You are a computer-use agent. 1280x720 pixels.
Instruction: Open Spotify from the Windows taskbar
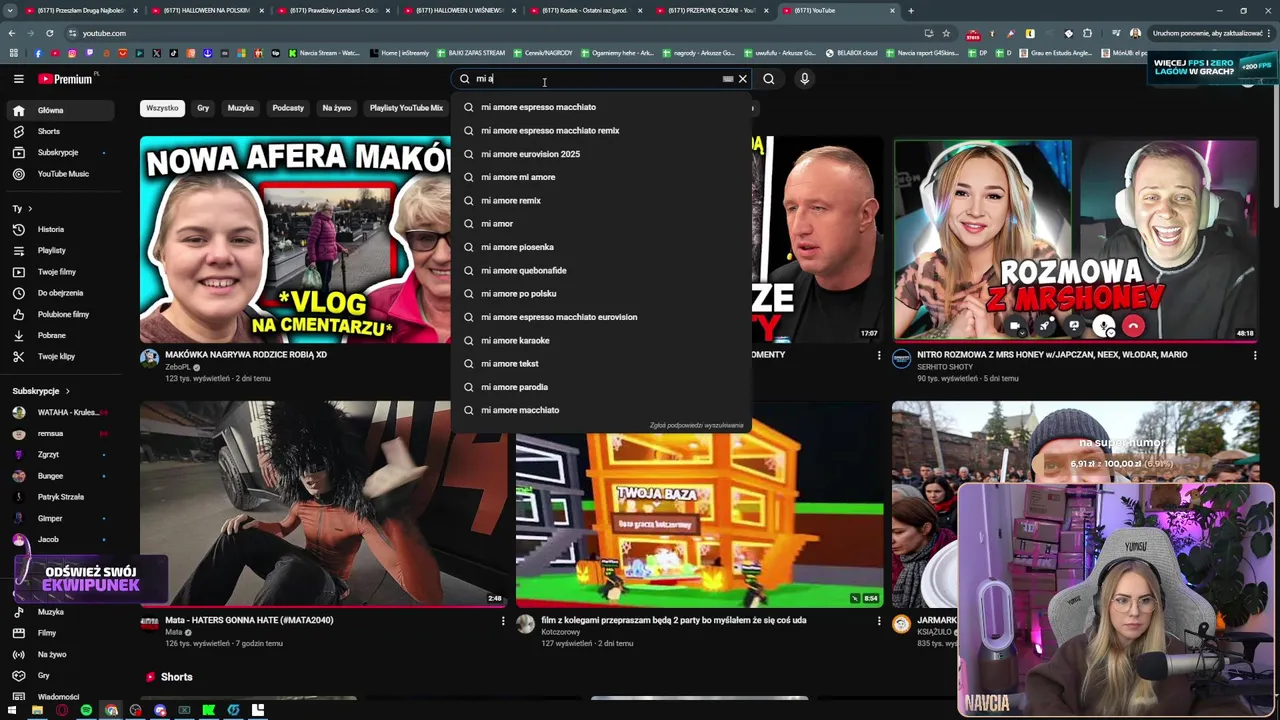coord(86,710)
